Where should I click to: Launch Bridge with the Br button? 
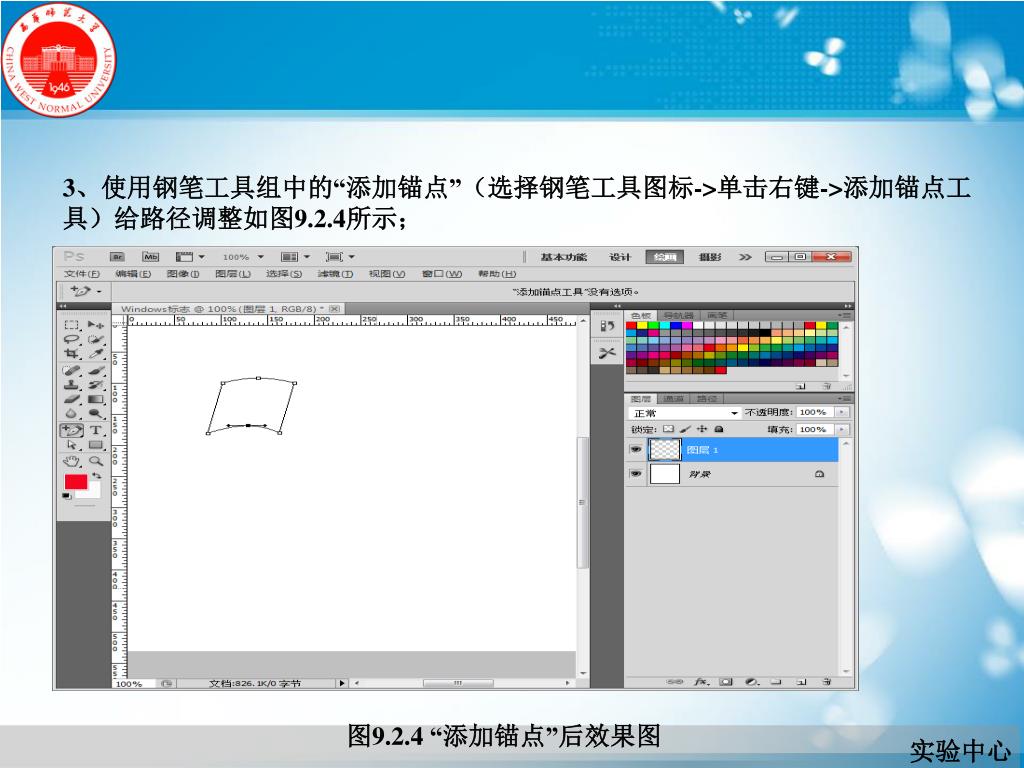[118, 257]
